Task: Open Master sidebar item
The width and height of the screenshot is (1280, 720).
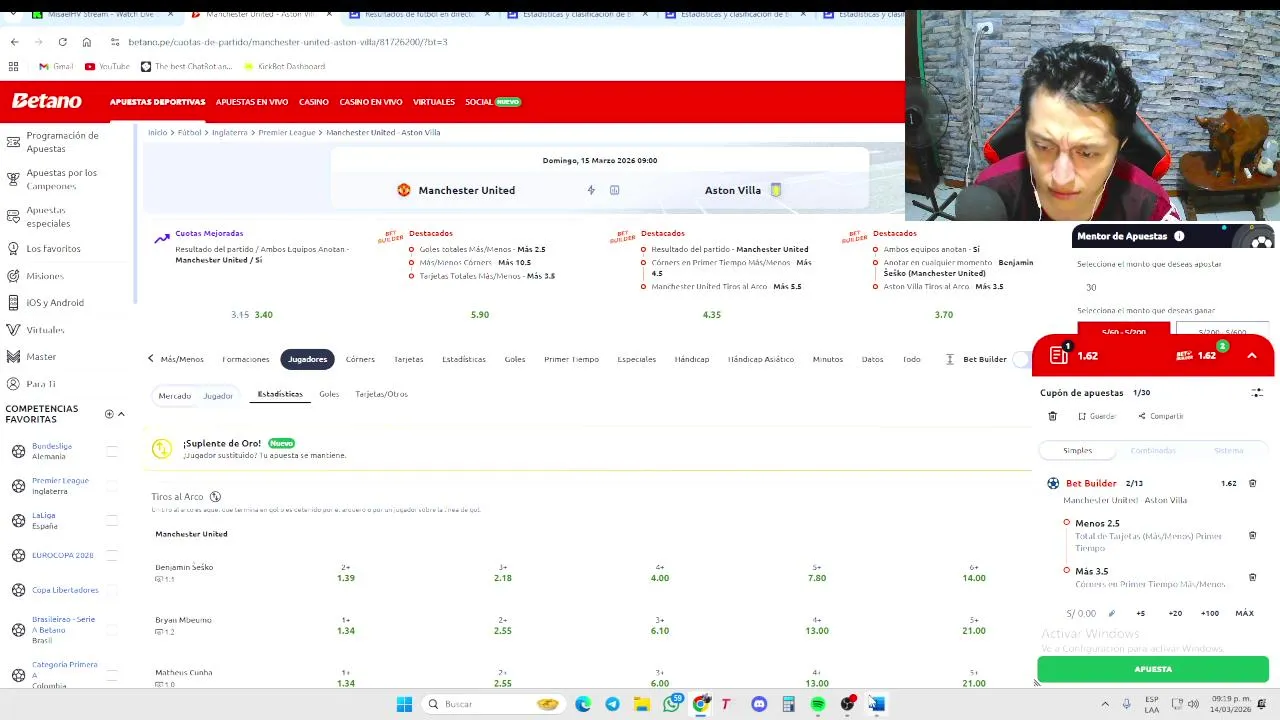Action: tap(32, 356)
